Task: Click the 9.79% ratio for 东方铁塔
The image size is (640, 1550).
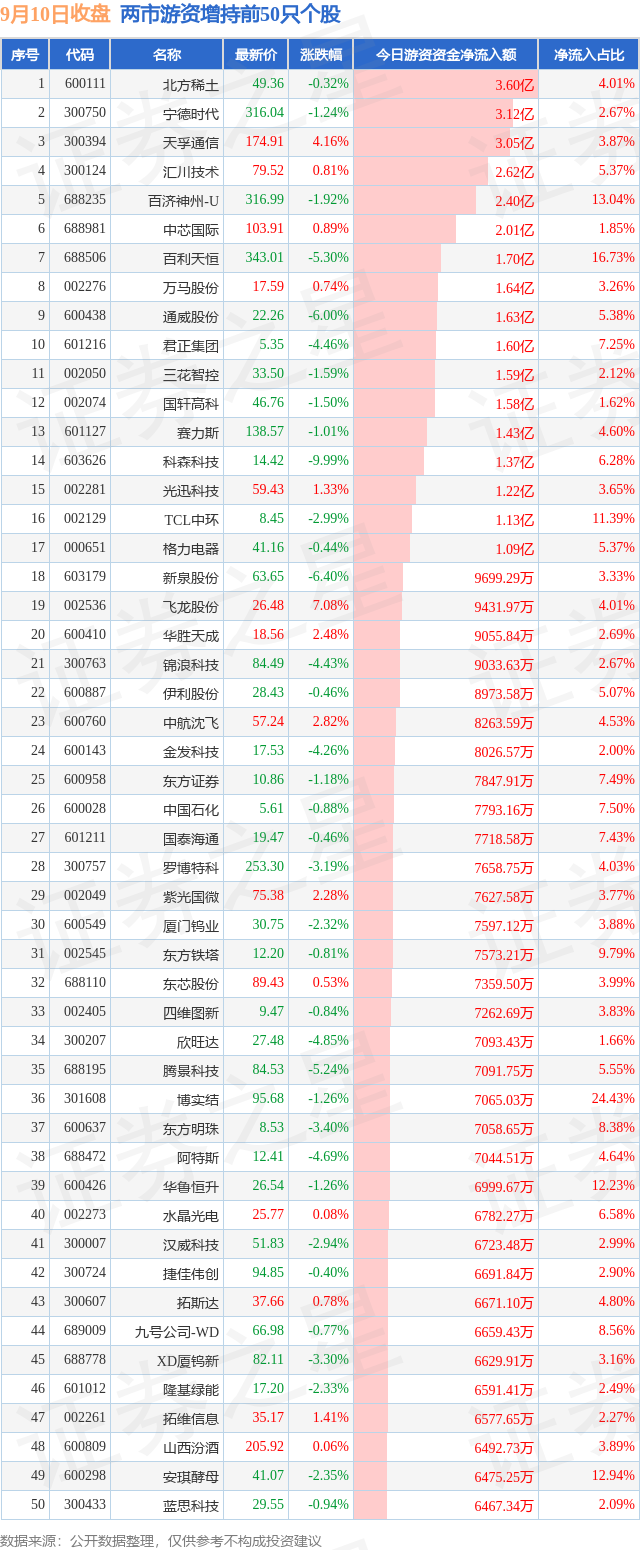Action: (617, 954)
